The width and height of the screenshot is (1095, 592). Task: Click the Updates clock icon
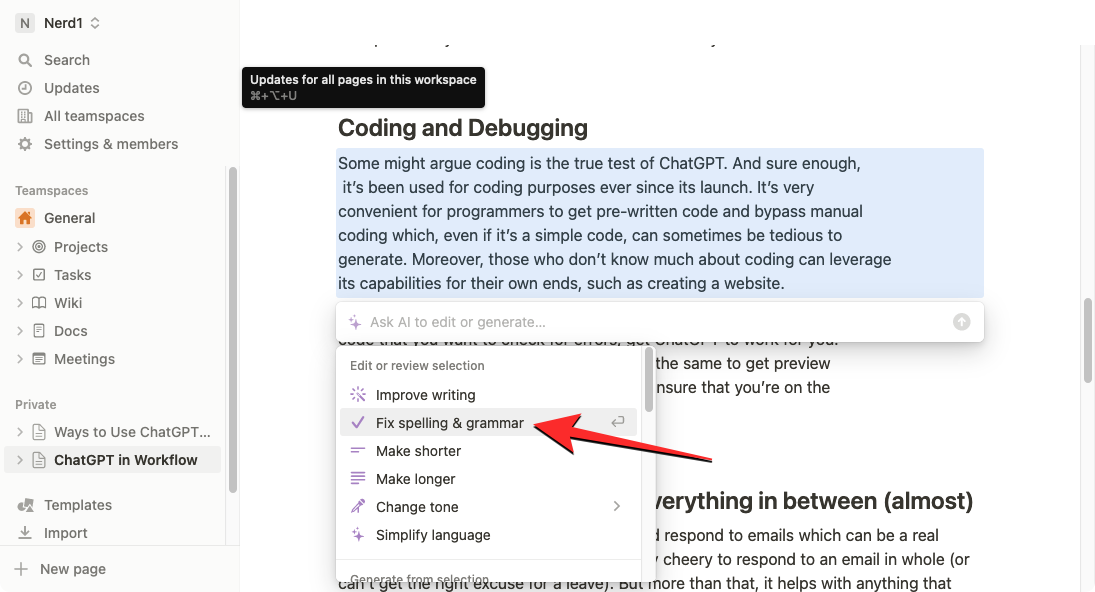pos(25,88)
